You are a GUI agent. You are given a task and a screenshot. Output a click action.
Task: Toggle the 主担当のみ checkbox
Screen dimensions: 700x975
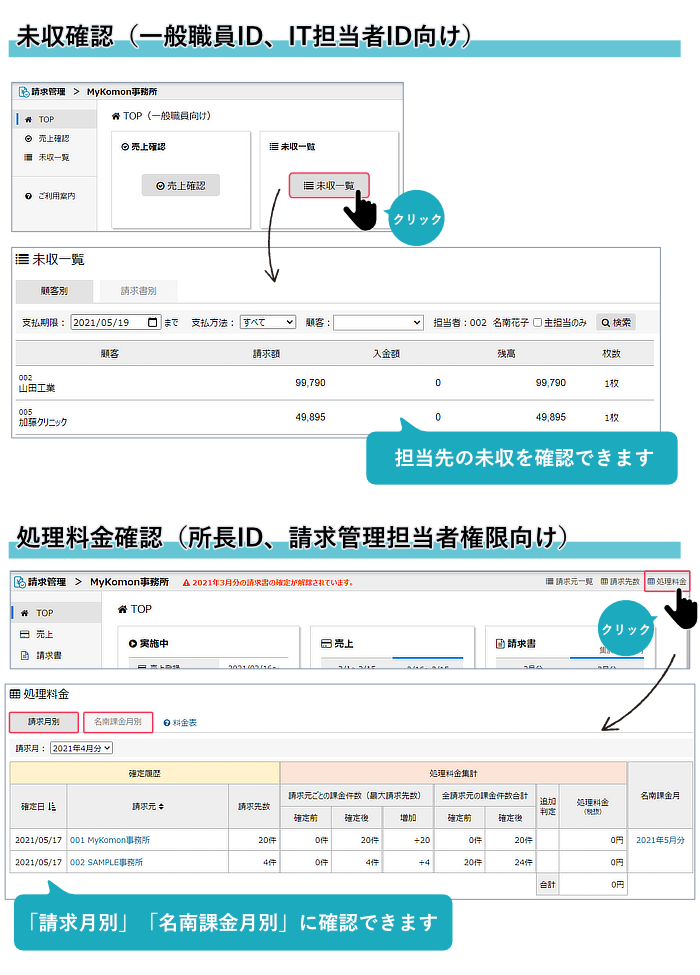pyautogui.click(x=537, y=322)
